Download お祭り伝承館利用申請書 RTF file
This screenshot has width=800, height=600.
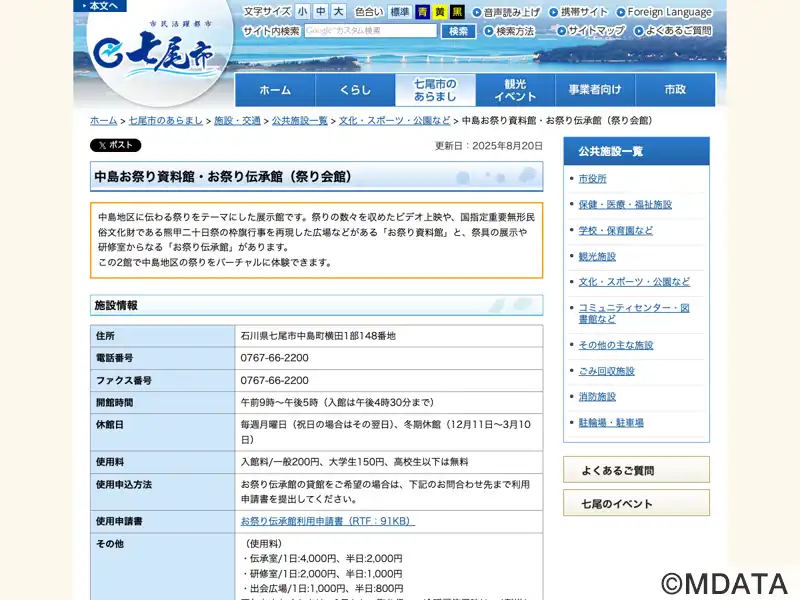coord(327,521)
